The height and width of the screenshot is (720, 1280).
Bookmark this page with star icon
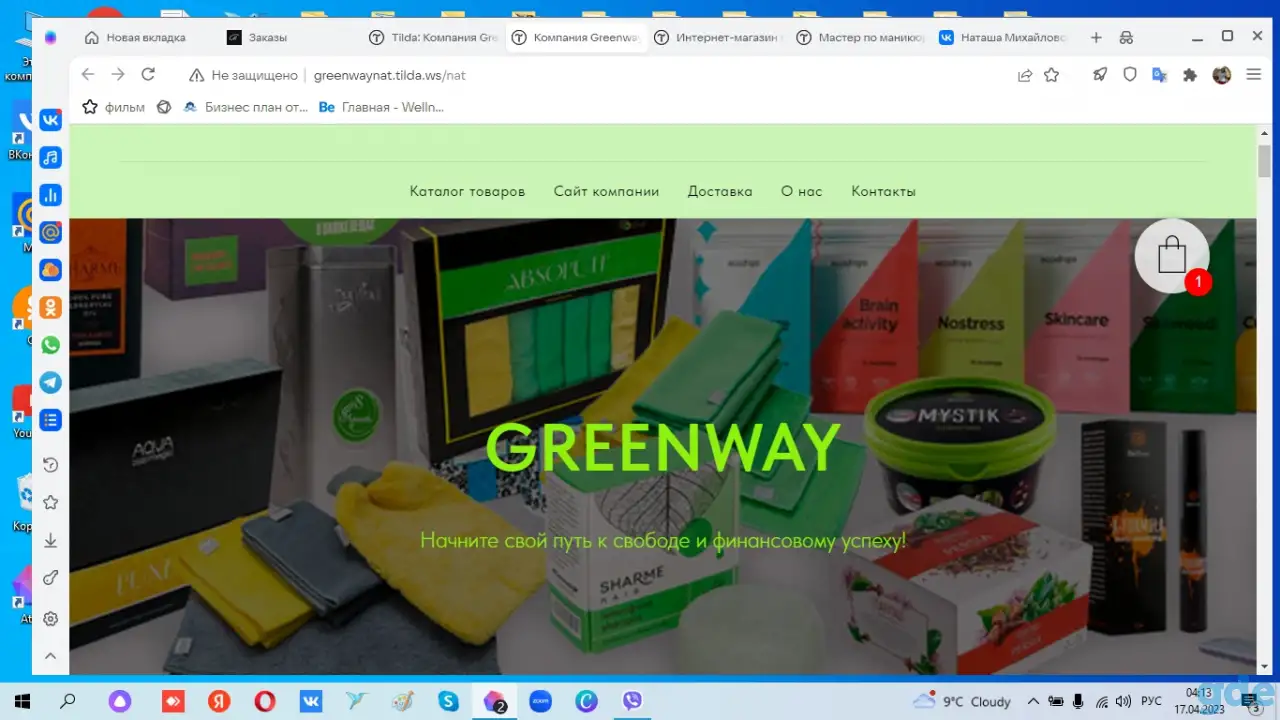click(1052, 75)
